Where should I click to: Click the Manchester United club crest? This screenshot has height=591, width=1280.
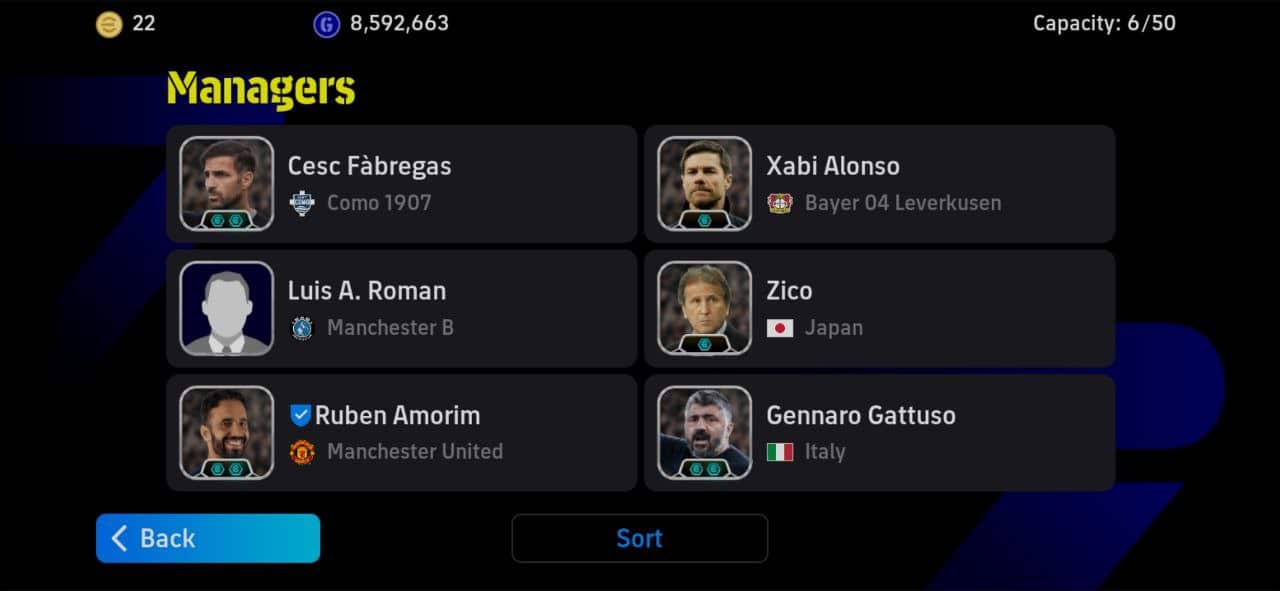[x=302, y=452]
